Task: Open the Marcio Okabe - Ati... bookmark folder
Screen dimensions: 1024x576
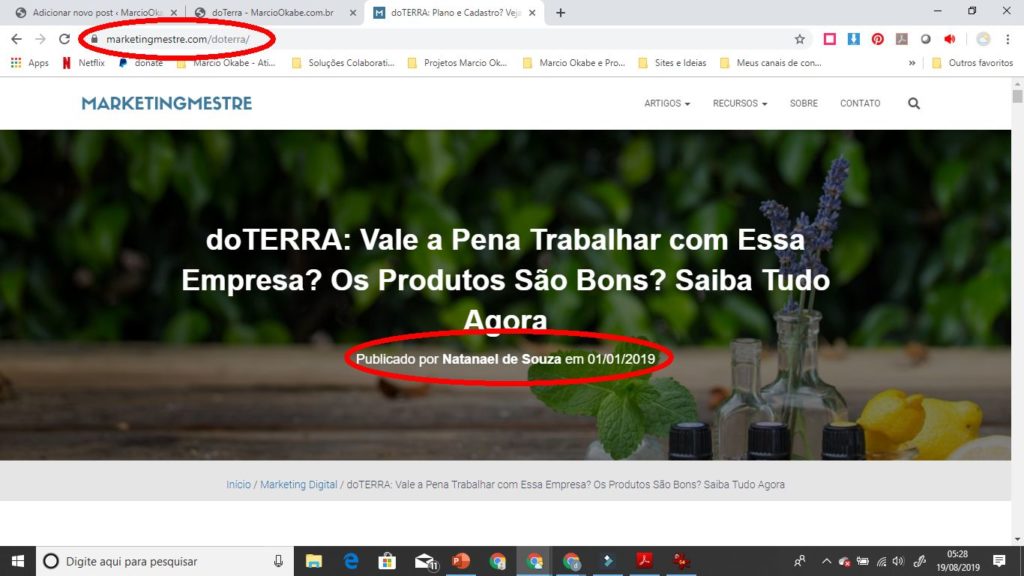Action: (x=226, y=63)
